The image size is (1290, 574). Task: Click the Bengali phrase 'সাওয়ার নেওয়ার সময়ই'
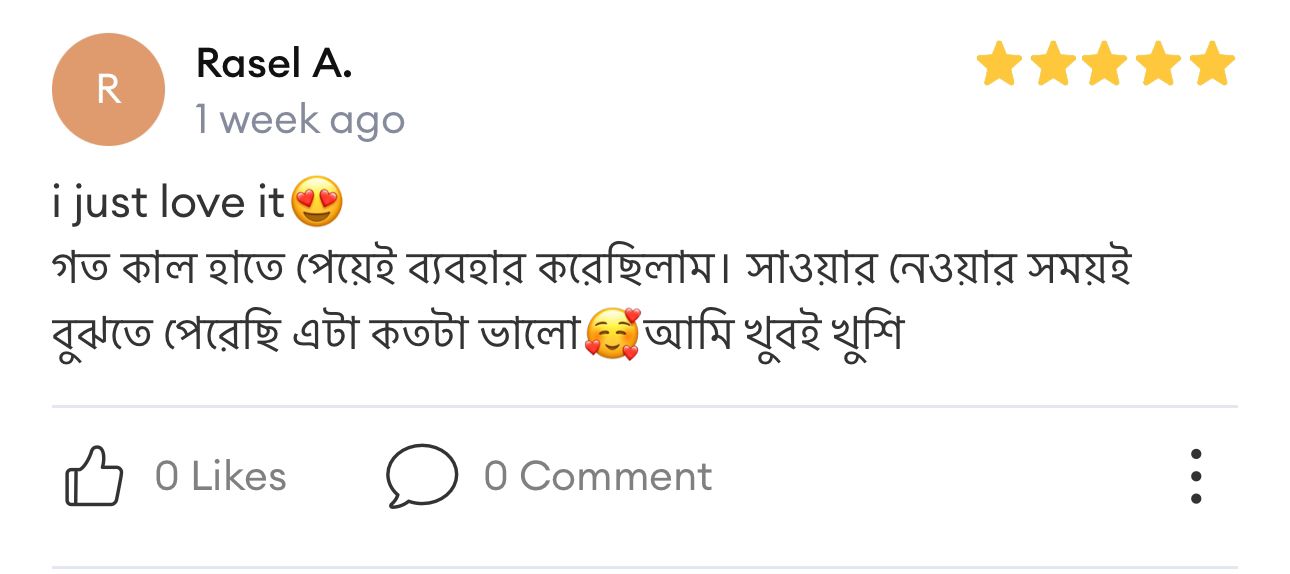tap(937, 270)
